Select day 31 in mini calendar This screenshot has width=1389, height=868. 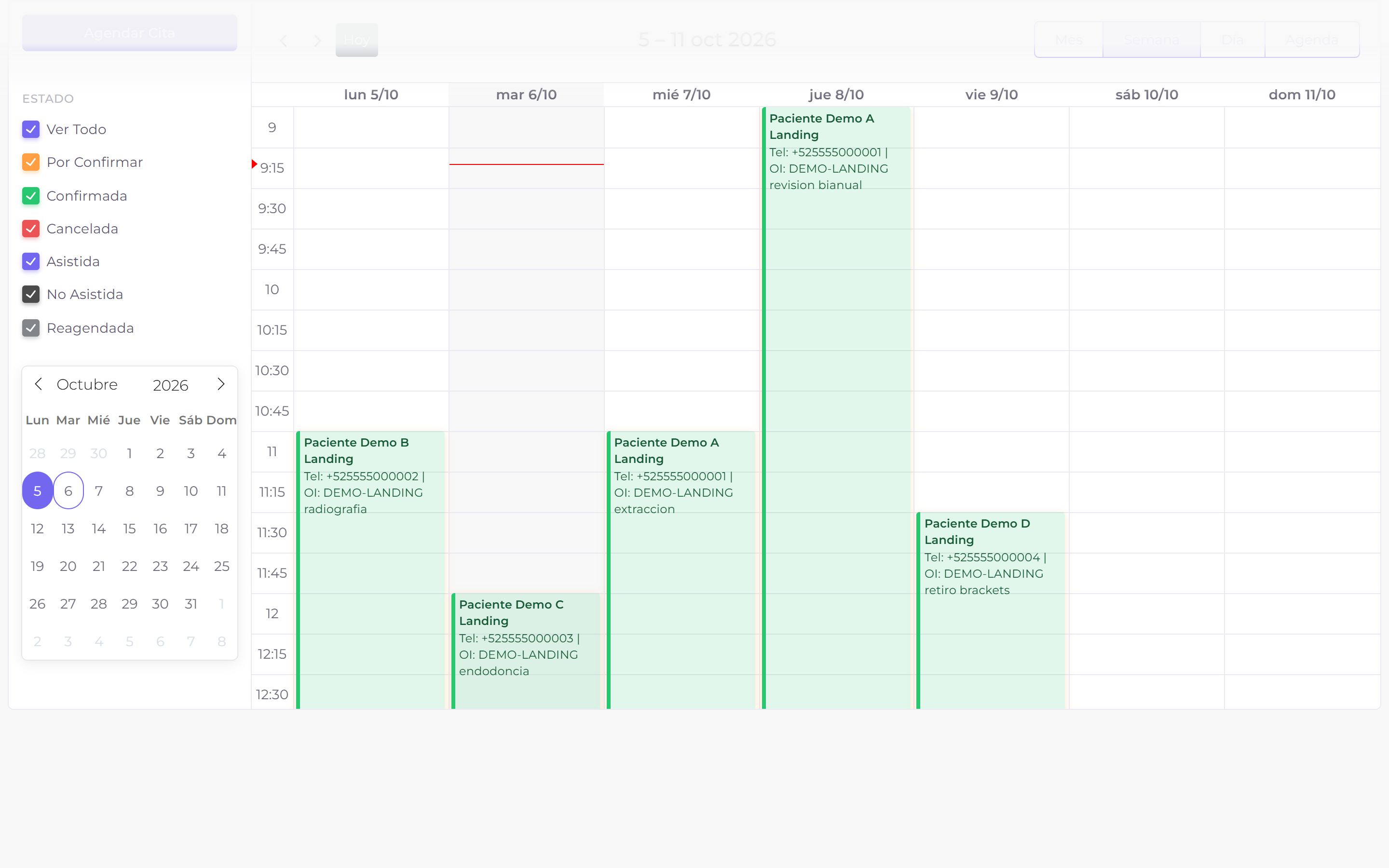pos(191,604)
